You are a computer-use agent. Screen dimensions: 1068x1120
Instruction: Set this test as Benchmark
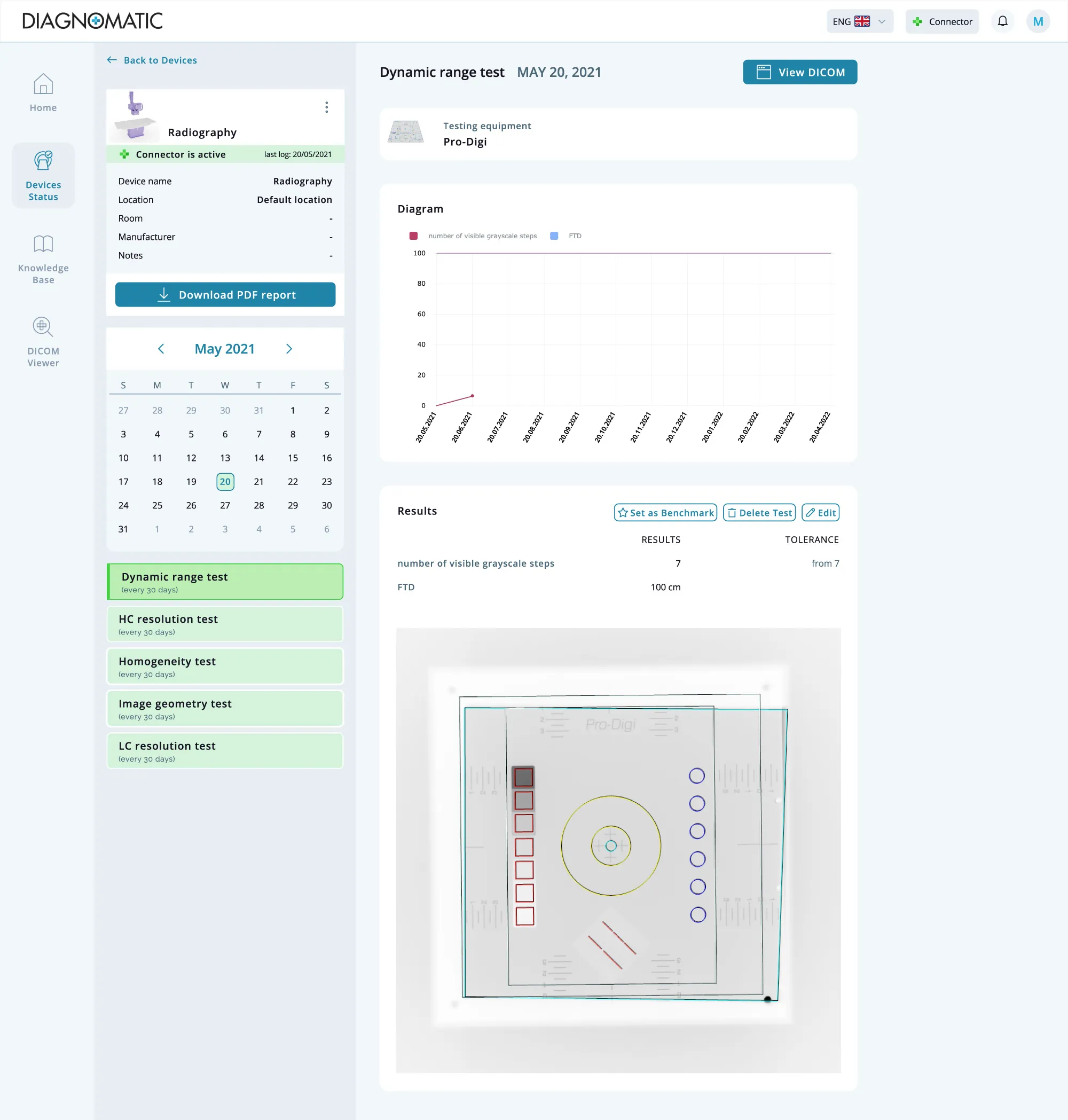click(664, 512)
